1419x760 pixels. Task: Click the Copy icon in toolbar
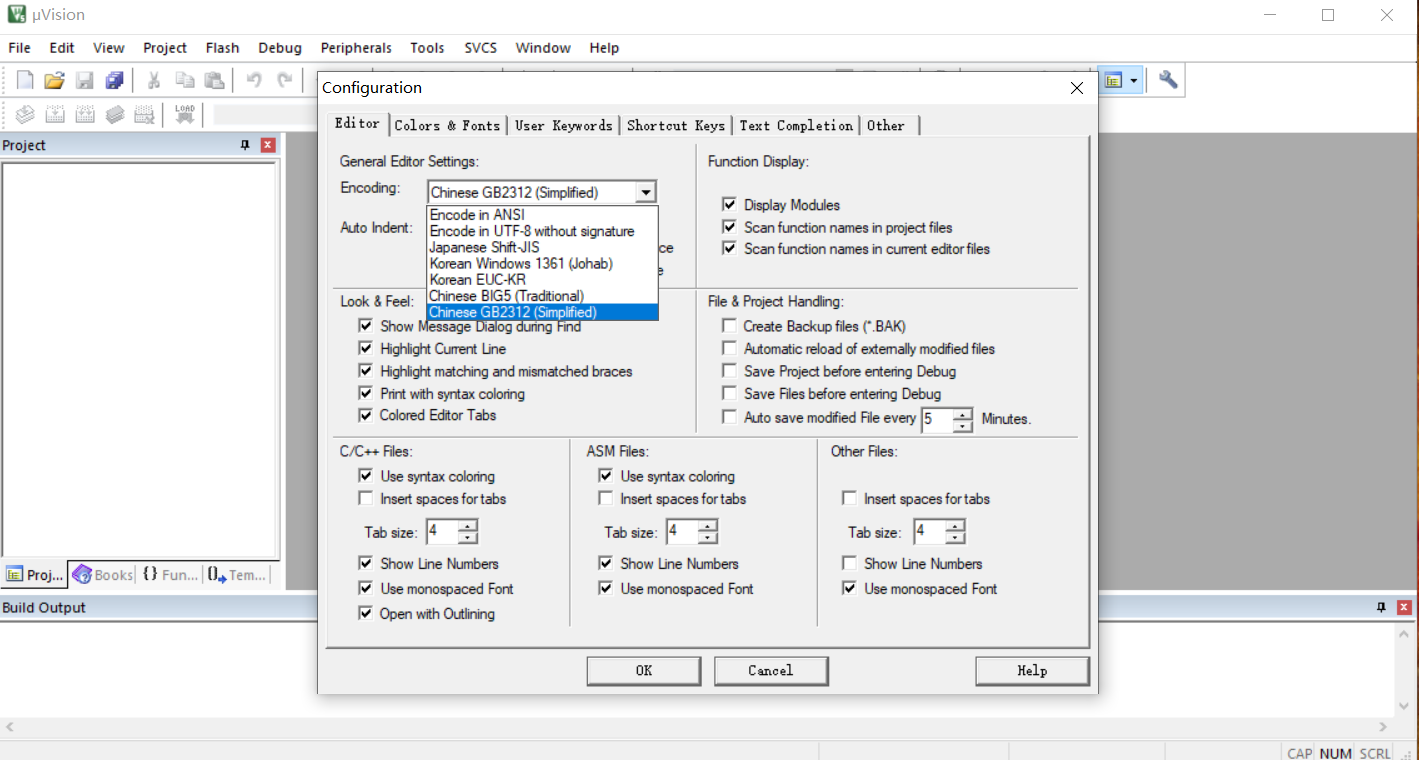click(x=185, y=81)
